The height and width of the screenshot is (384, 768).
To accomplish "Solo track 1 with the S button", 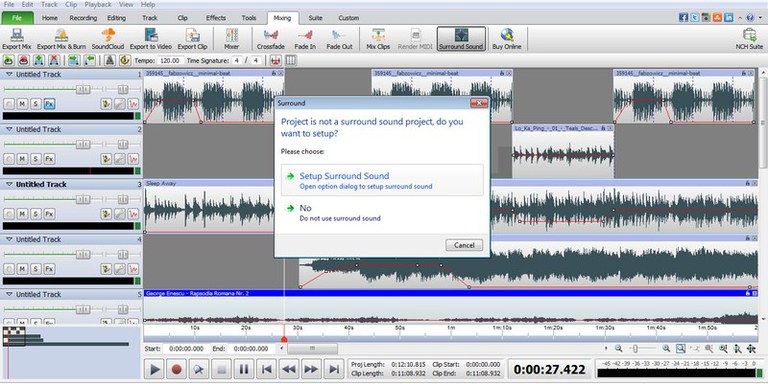I will (x=36, y=104).
